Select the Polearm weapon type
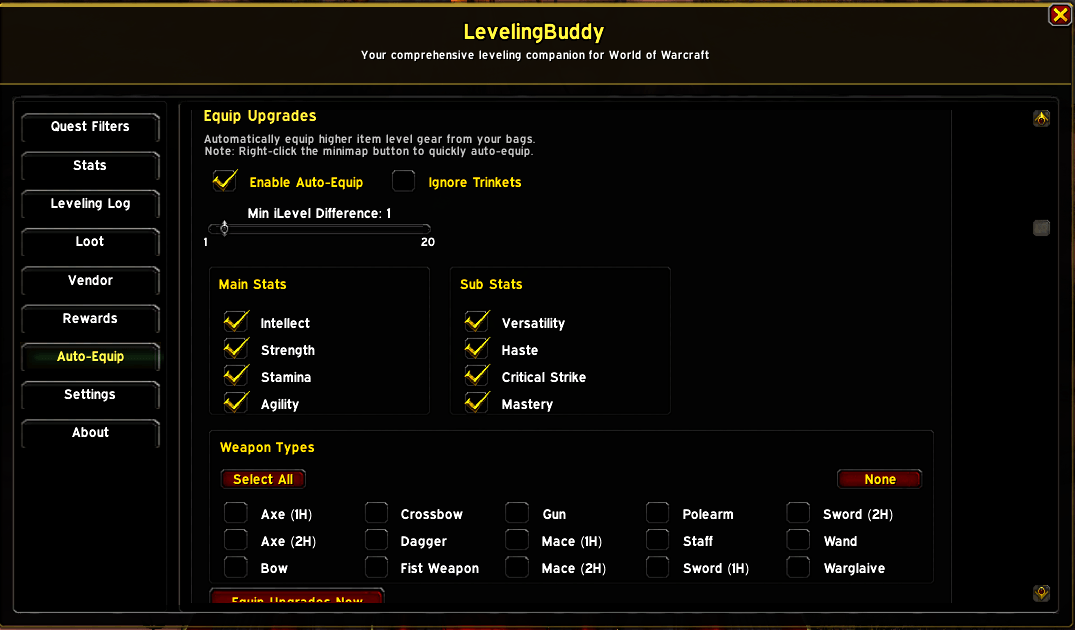The height and width of the screenshot is (630, 1075). tap(657, 513)
